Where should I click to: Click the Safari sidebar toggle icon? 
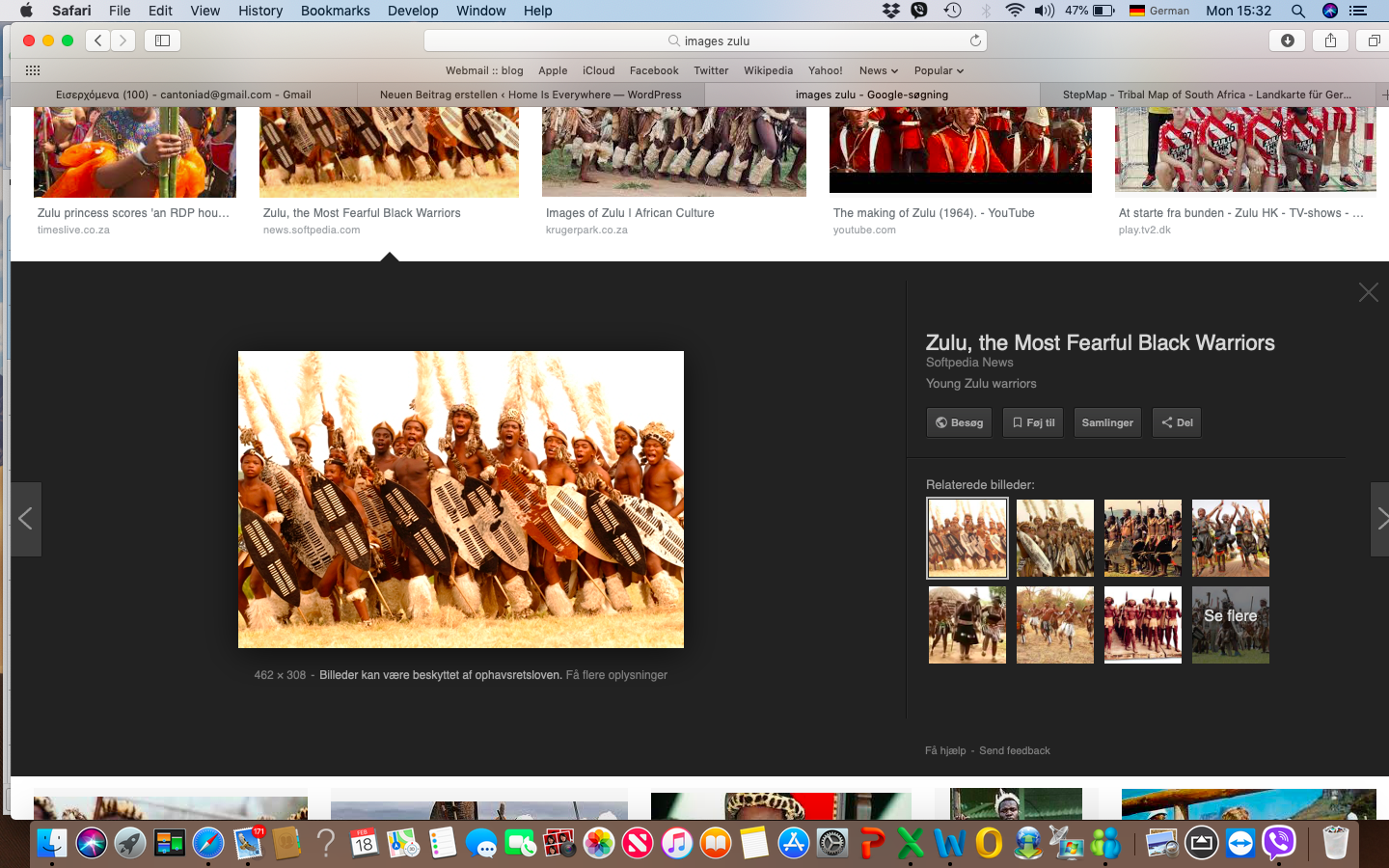click(x=162, y=41)
